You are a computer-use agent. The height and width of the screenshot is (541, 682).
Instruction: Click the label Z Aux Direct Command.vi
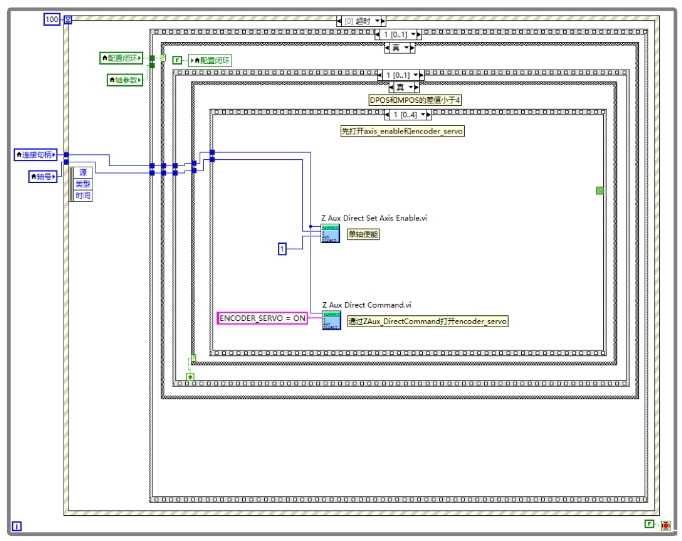point(367,305)
